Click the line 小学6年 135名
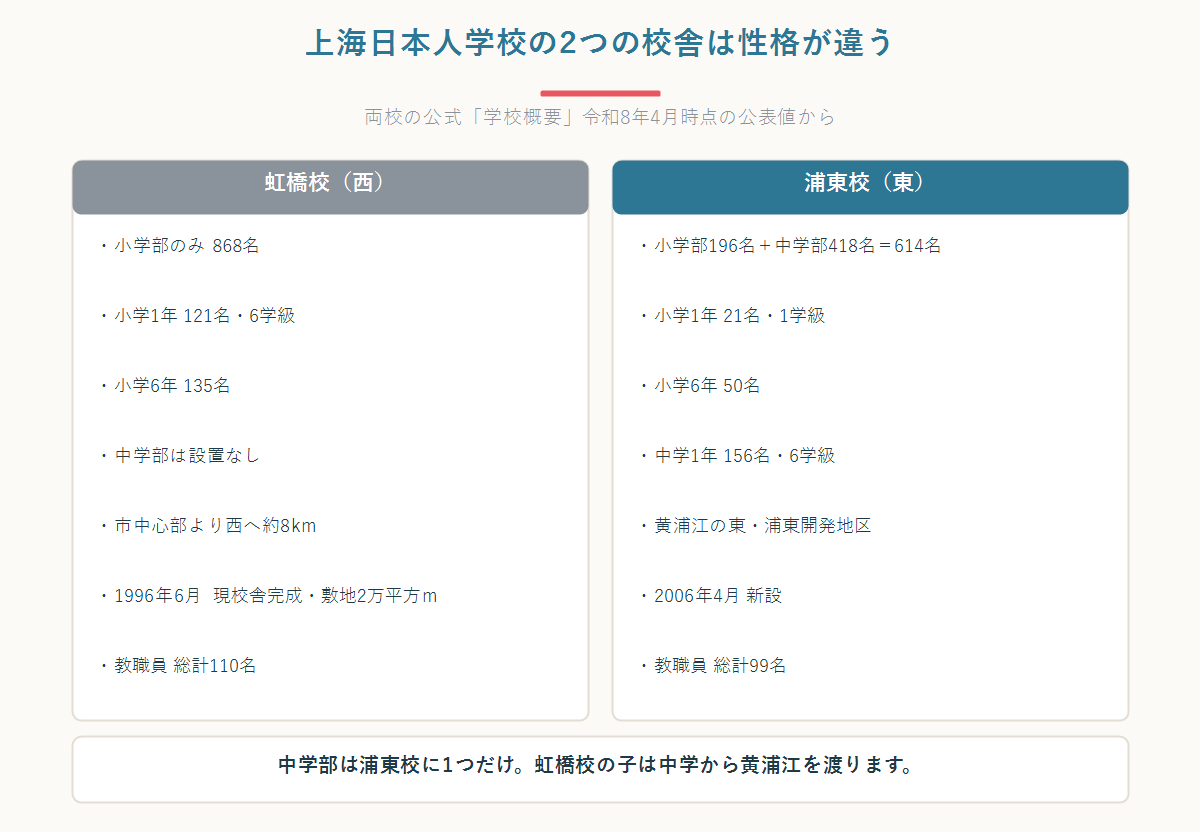Screen dimensions: 1200x832 coord(164,385)
